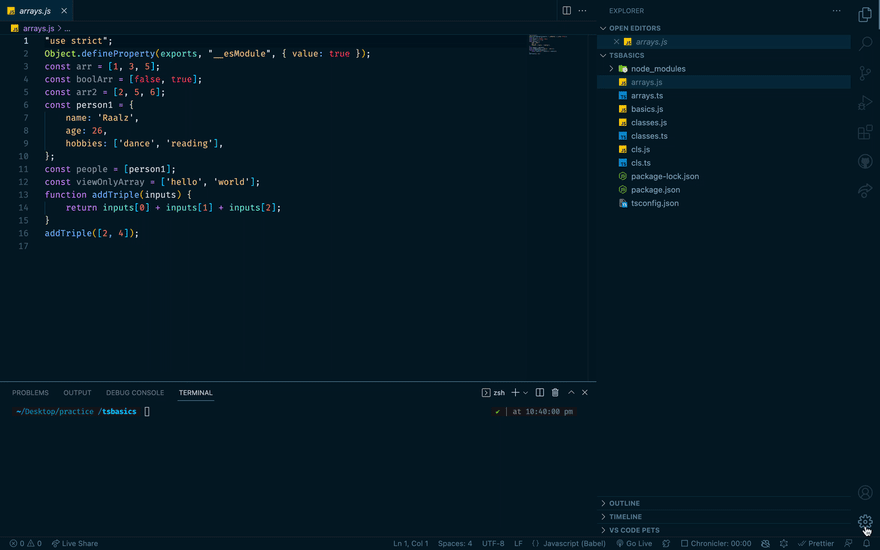Create a new terminal with plus icon
880x550 pixels.
pyautogui.click(x=515, y=392)
